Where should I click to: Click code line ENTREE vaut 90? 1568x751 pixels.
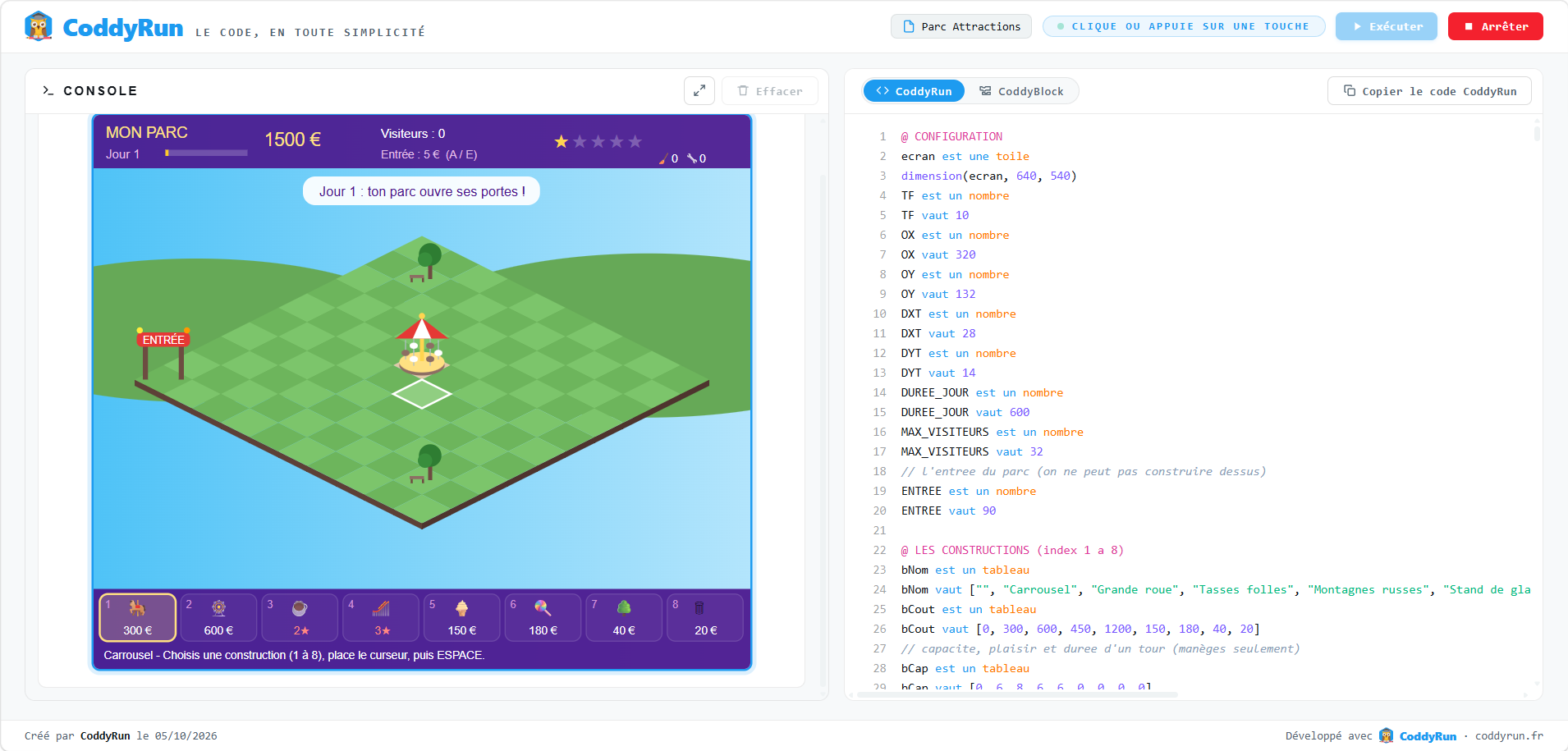pyautogui.click(x=948, y=511)
